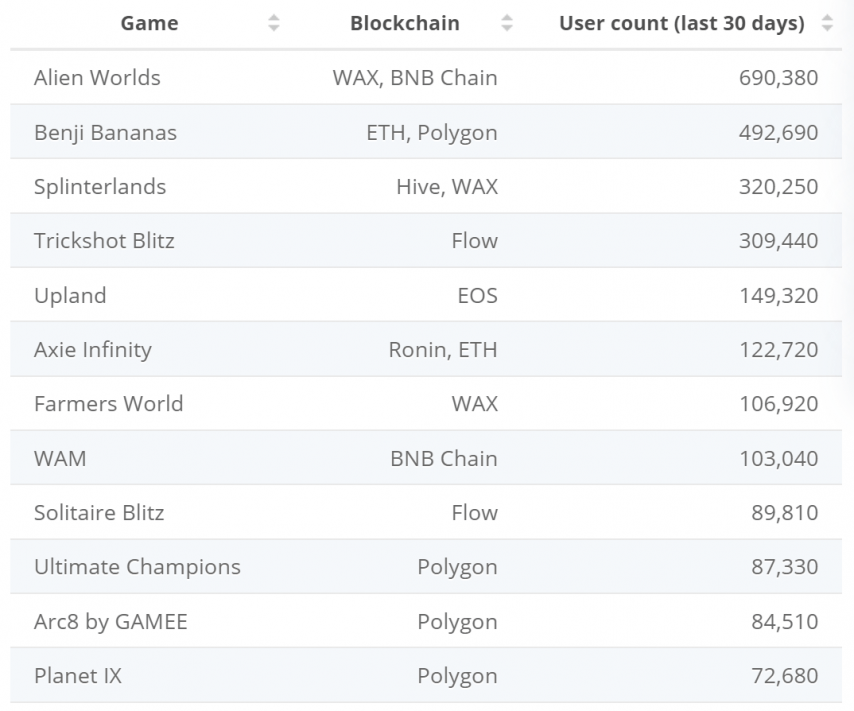Select Arc8 by GAMEE entry
This screenshot has width=854, height=711.
(111, 622)
